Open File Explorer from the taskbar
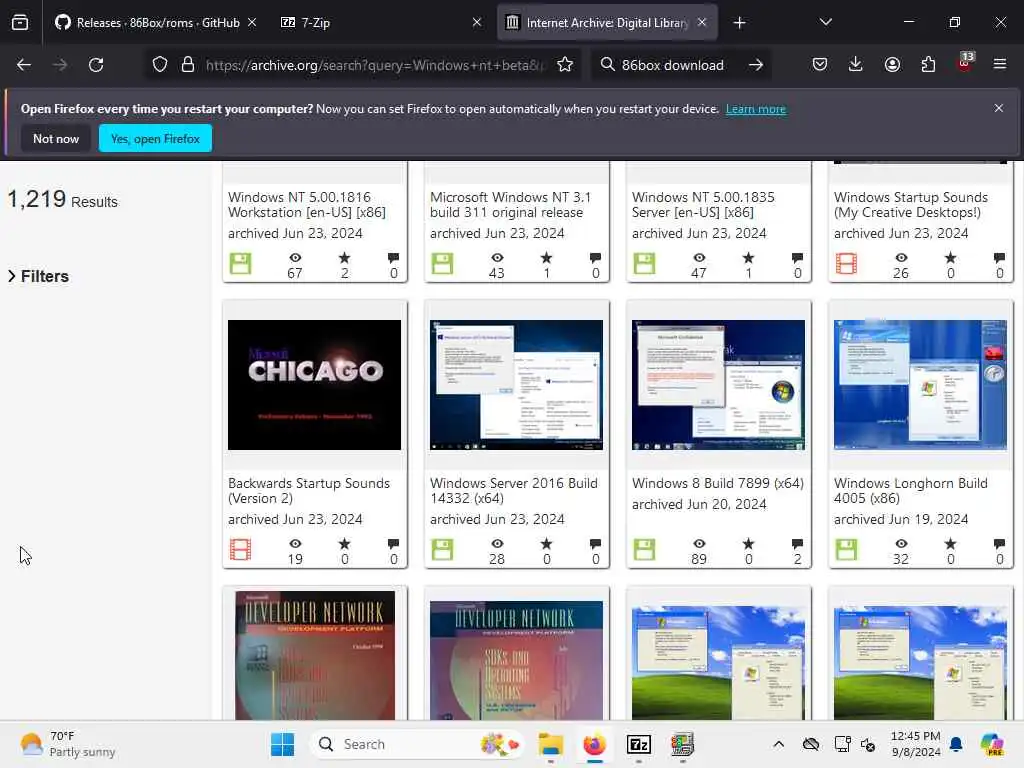 [x=551, y=744]
